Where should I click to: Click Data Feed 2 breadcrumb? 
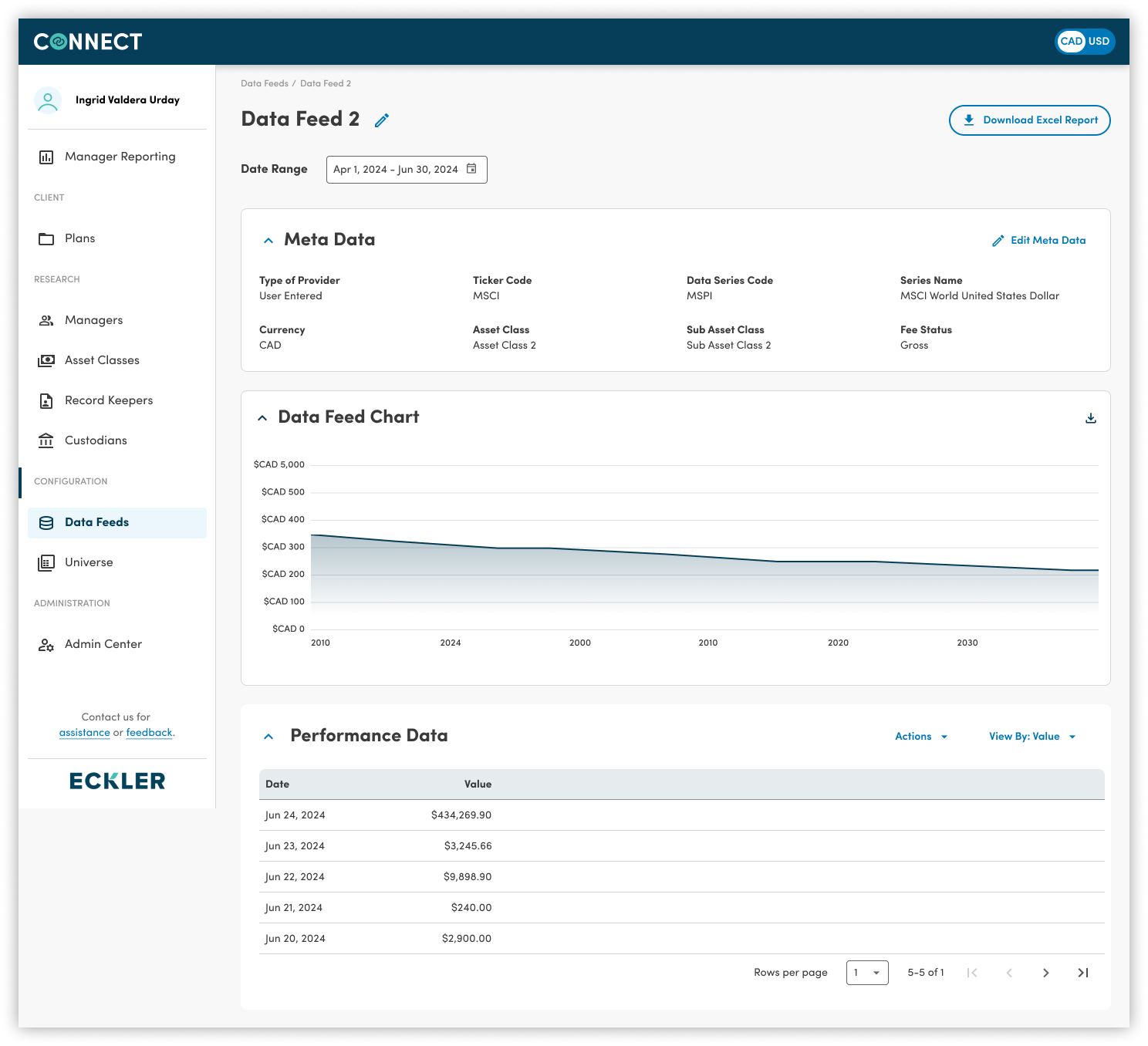click(x=326, y=83)
